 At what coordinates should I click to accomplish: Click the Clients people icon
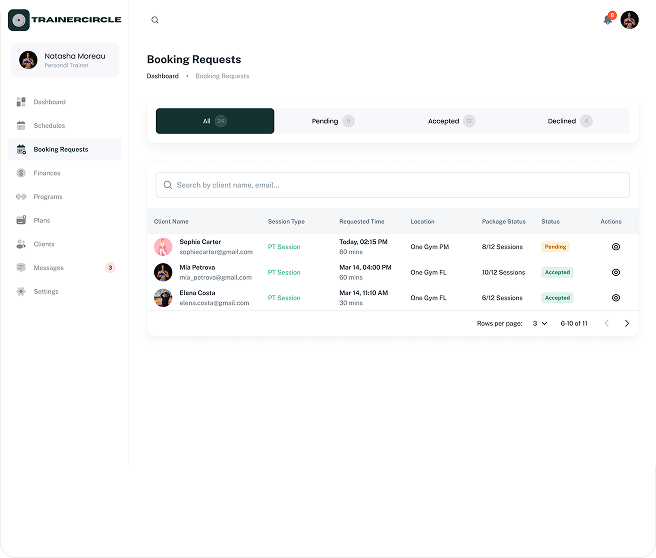tap(21, 244)
